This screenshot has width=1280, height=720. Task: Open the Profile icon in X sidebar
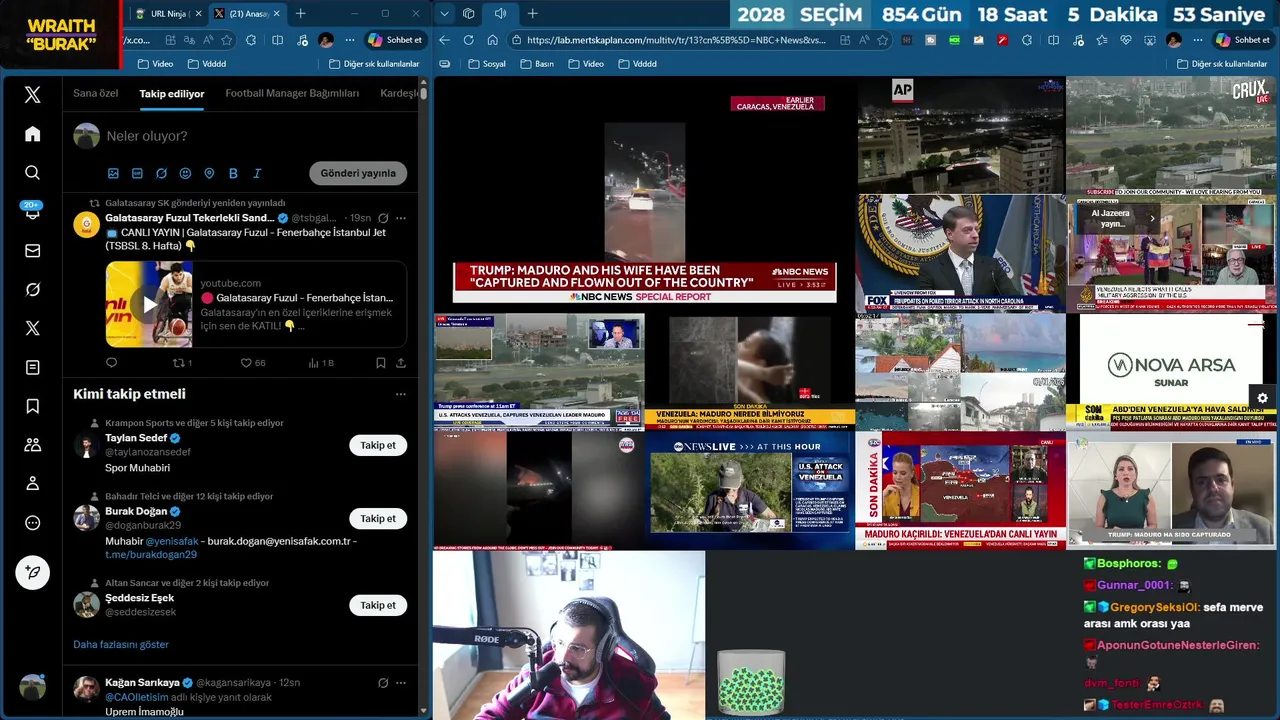click(x=33, y=484)
